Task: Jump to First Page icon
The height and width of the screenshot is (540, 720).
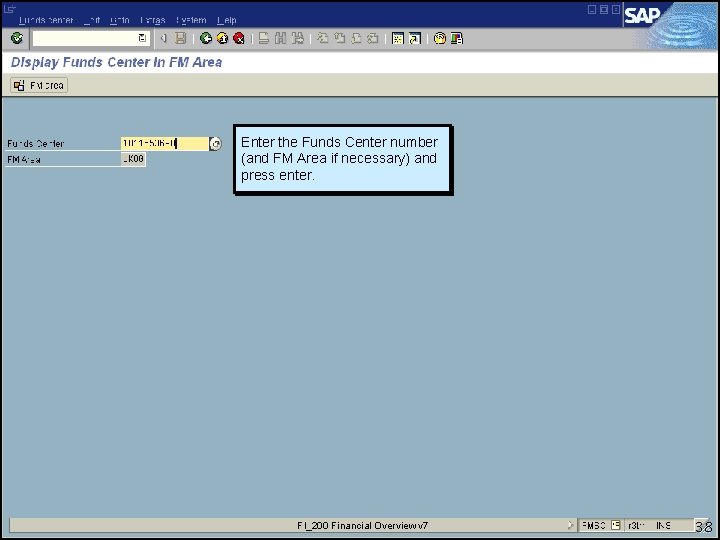Action: click(x=323, y=39)
